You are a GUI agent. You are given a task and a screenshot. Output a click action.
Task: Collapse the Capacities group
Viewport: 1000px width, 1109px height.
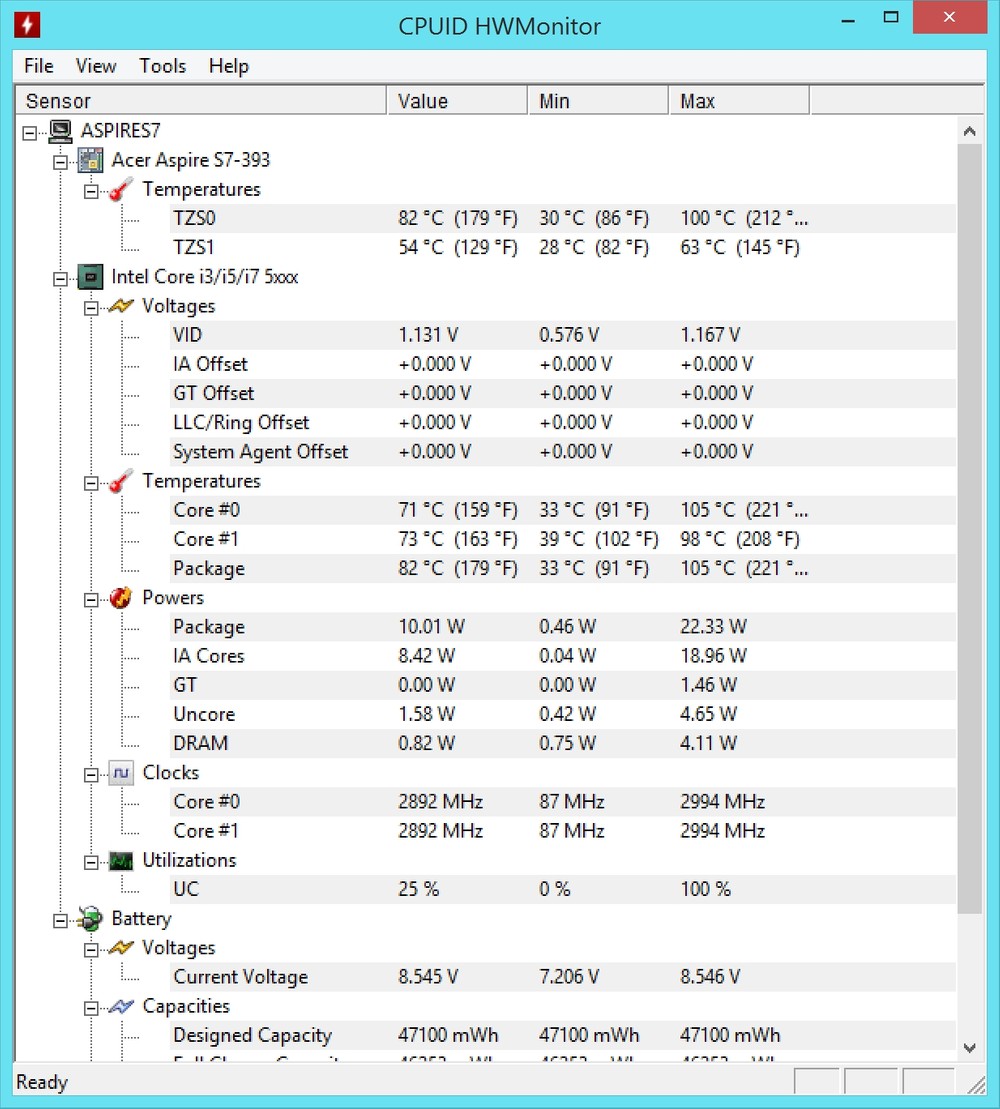click(x=91, y=1008)
